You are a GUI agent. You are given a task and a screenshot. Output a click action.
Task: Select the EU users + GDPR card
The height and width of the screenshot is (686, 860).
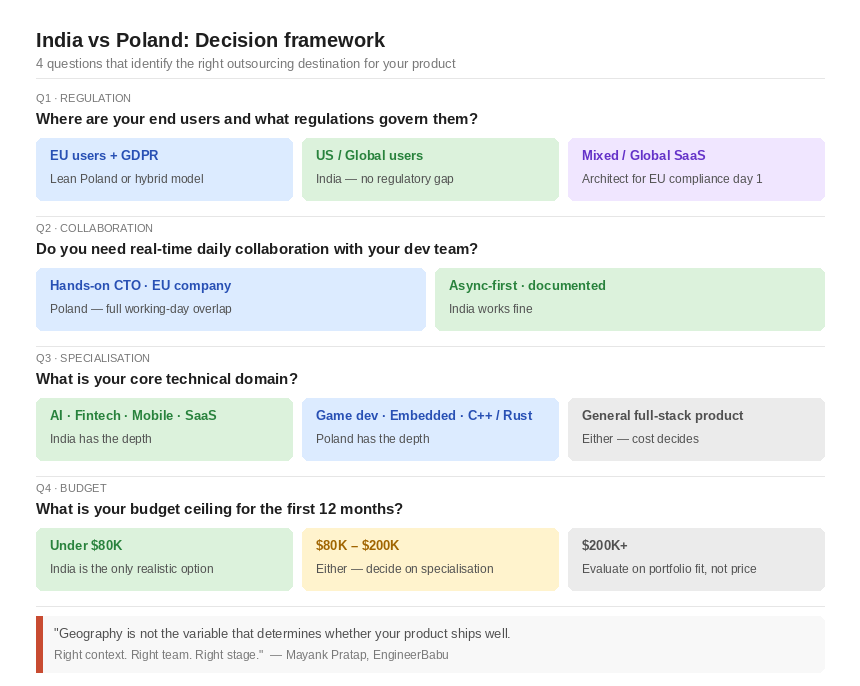click(164, 169)
